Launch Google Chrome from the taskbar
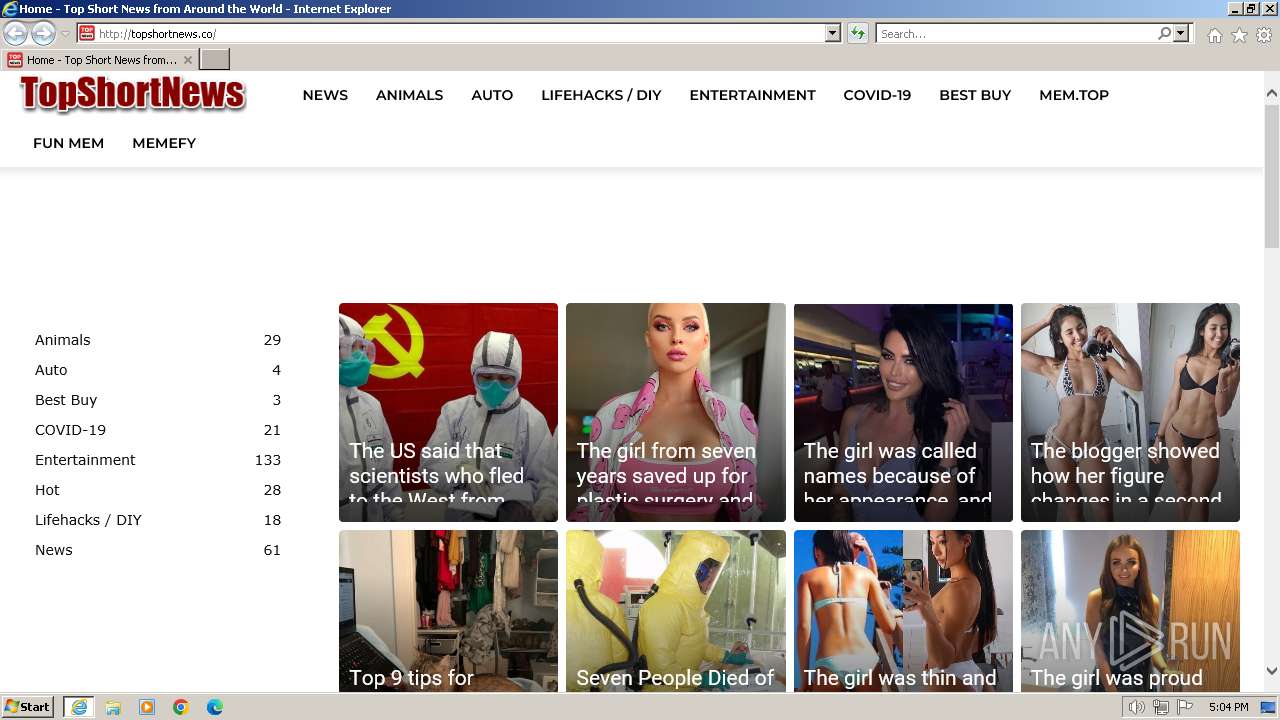This screenshot has width=1280, height=720. [181, 707]
